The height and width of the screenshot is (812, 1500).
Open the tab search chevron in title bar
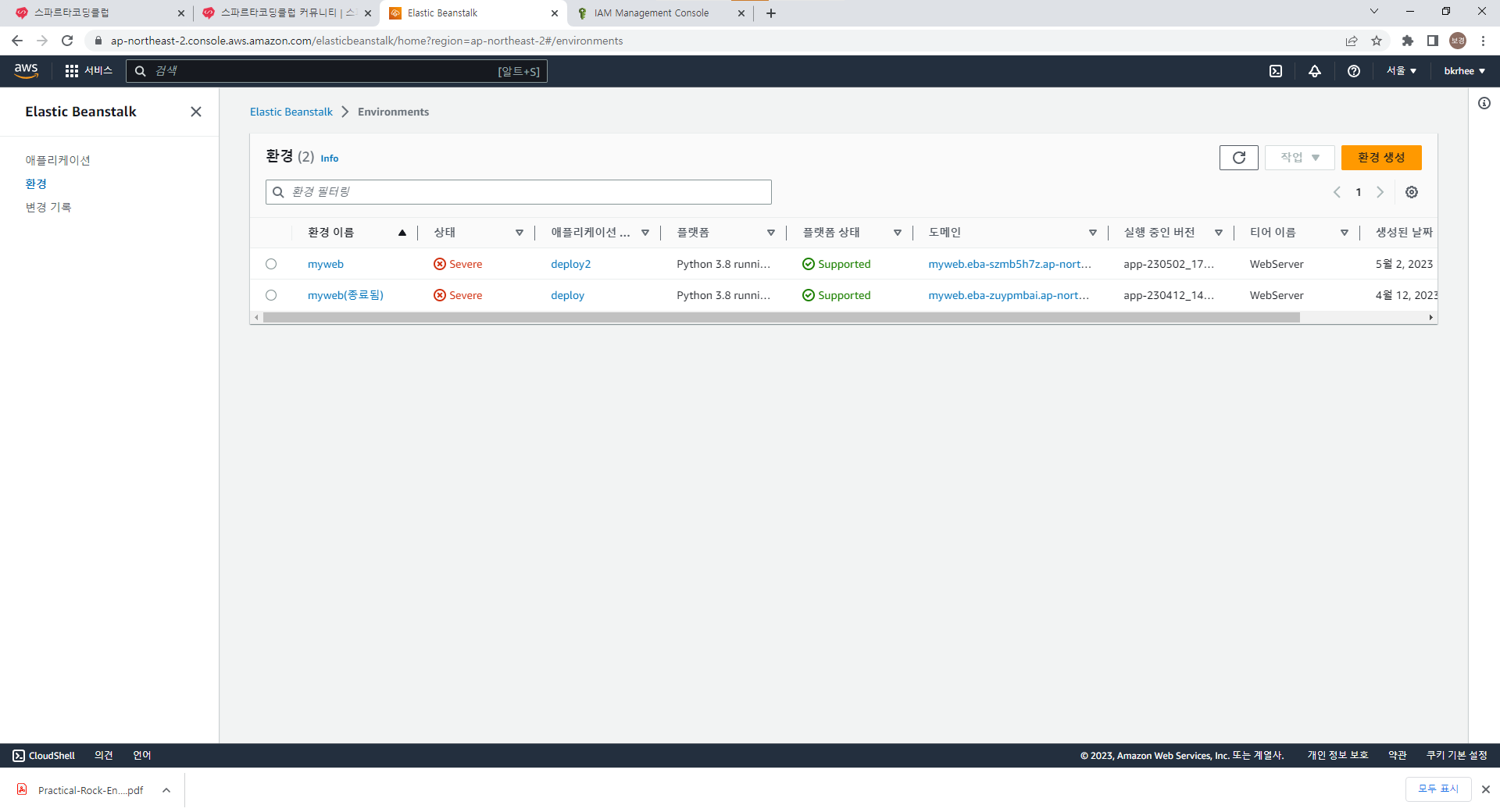click(1374, 12)
